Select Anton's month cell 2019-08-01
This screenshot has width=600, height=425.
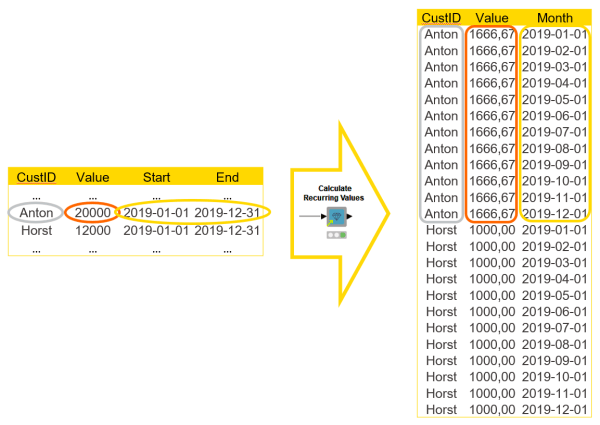click(554, 149)
